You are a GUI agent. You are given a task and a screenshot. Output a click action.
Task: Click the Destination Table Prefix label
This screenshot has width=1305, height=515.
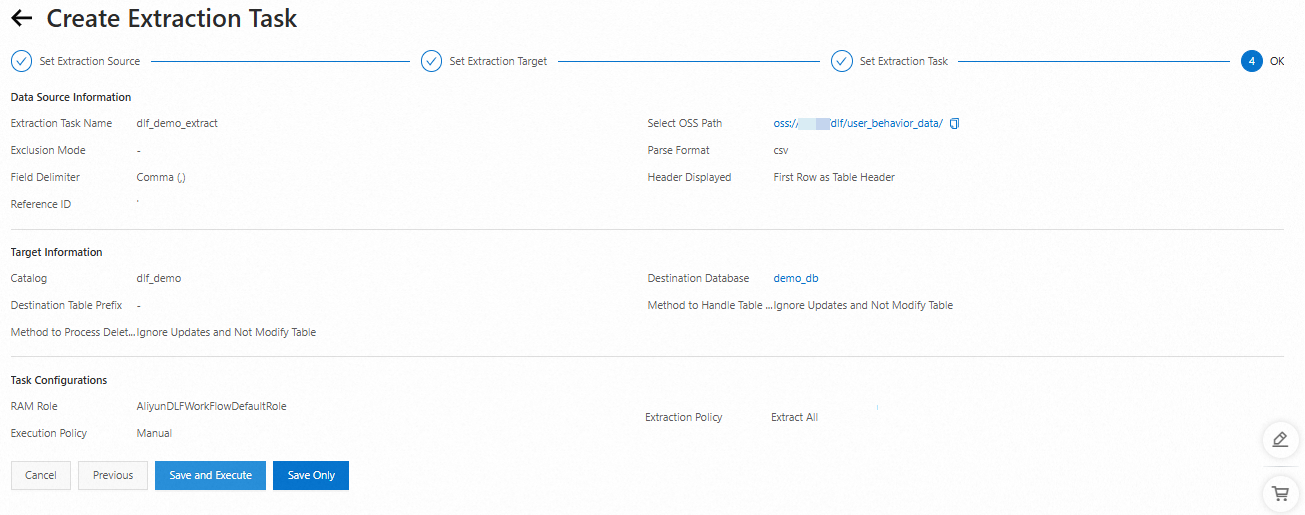coord(66,305)
